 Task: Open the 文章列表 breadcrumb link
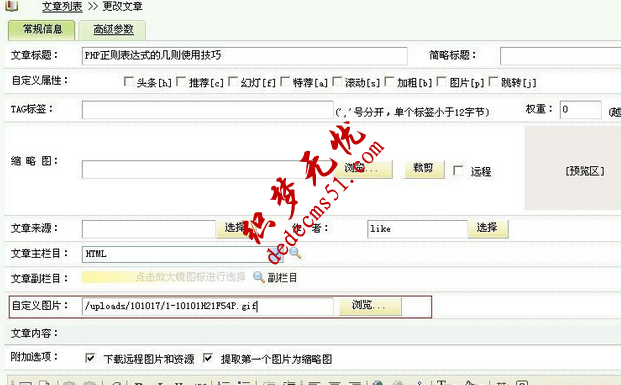click(62, 6)
